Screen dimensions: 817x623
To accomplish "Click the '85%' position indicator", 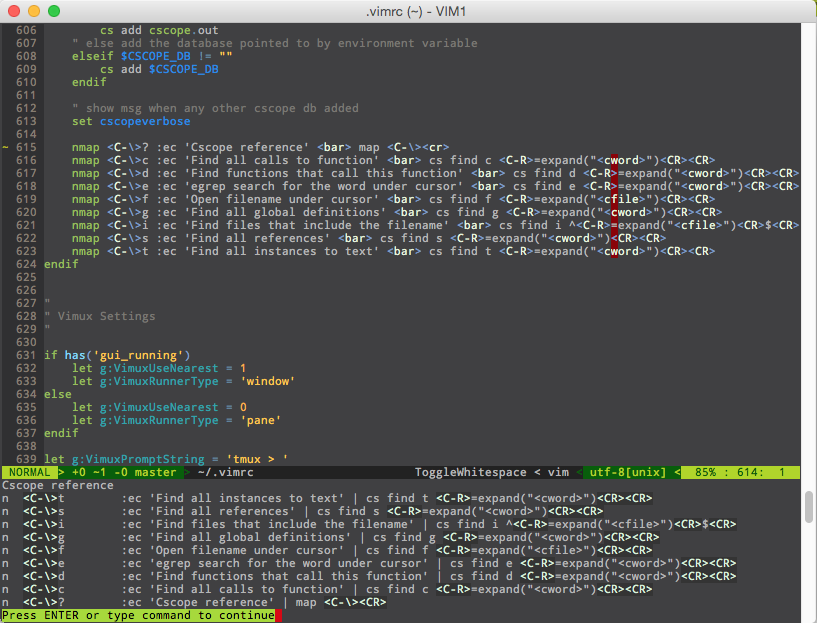I will click(705, 472).
